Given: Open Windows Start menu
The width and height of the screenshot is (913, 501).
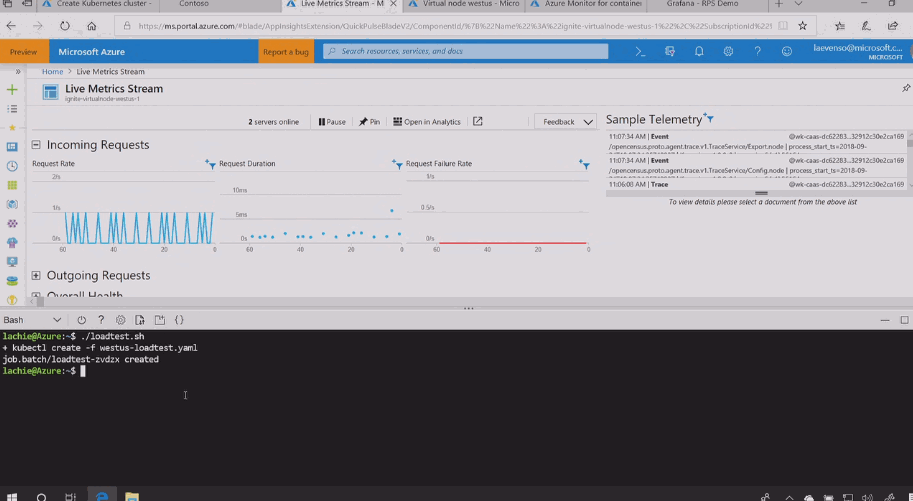Looking at the screenshot, I should [x=12, y=497].
